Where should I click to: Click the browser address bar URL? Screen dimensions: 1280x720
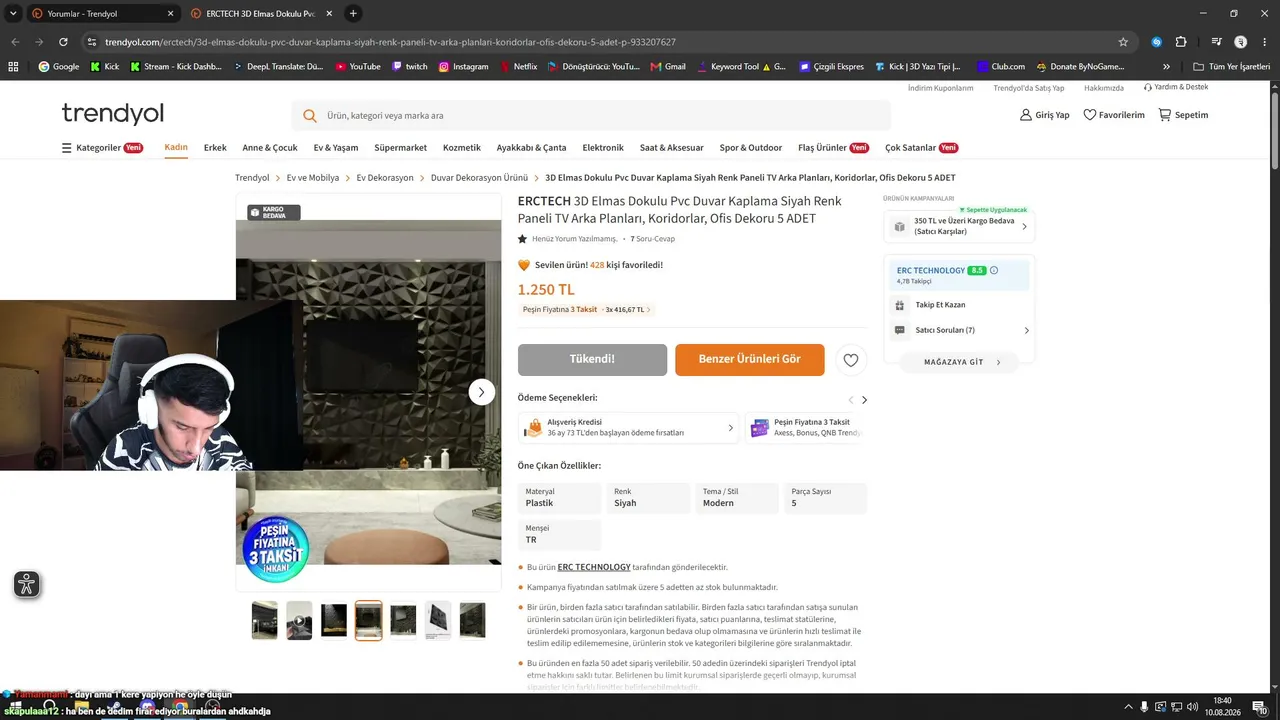(x=390, y=42)
